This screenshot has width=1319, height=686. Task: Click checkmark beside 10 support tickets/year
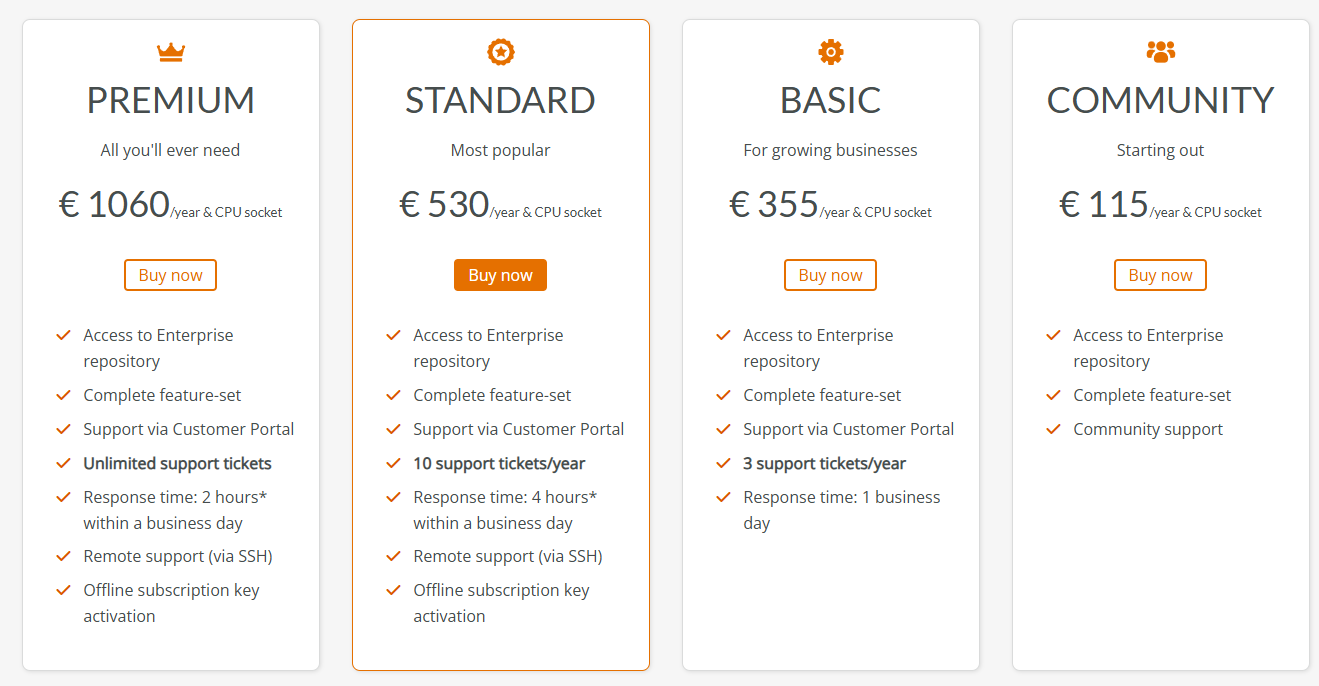click(x=394, y=463)
